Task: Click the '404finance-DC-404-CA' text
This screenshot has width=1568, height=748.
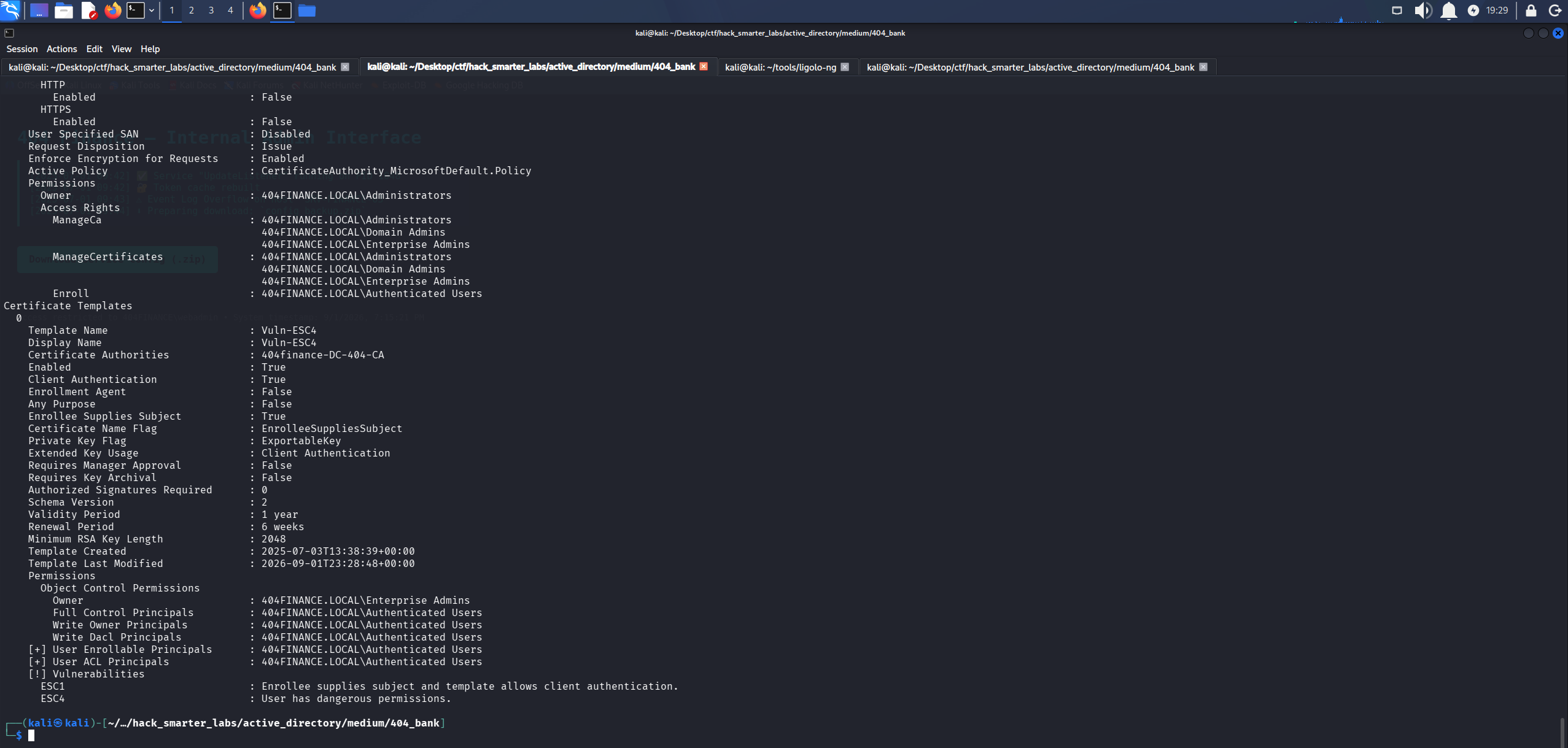Action: (323, 355)
